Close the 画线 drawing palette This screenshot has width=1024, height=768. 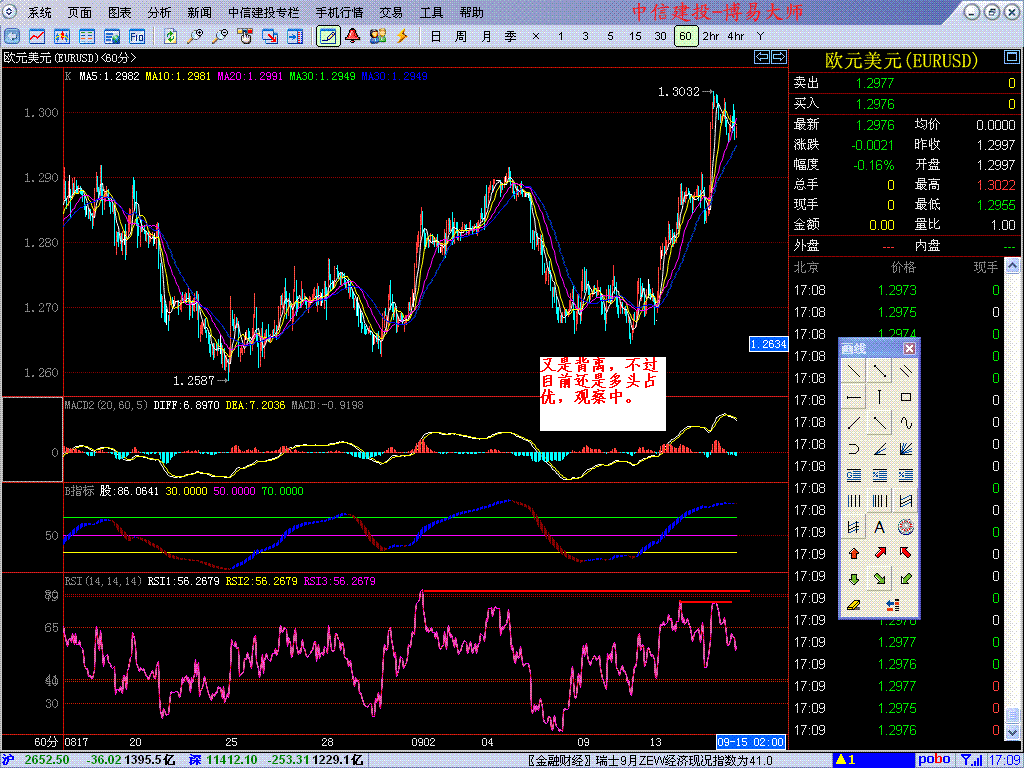click(x=909, y=349)
